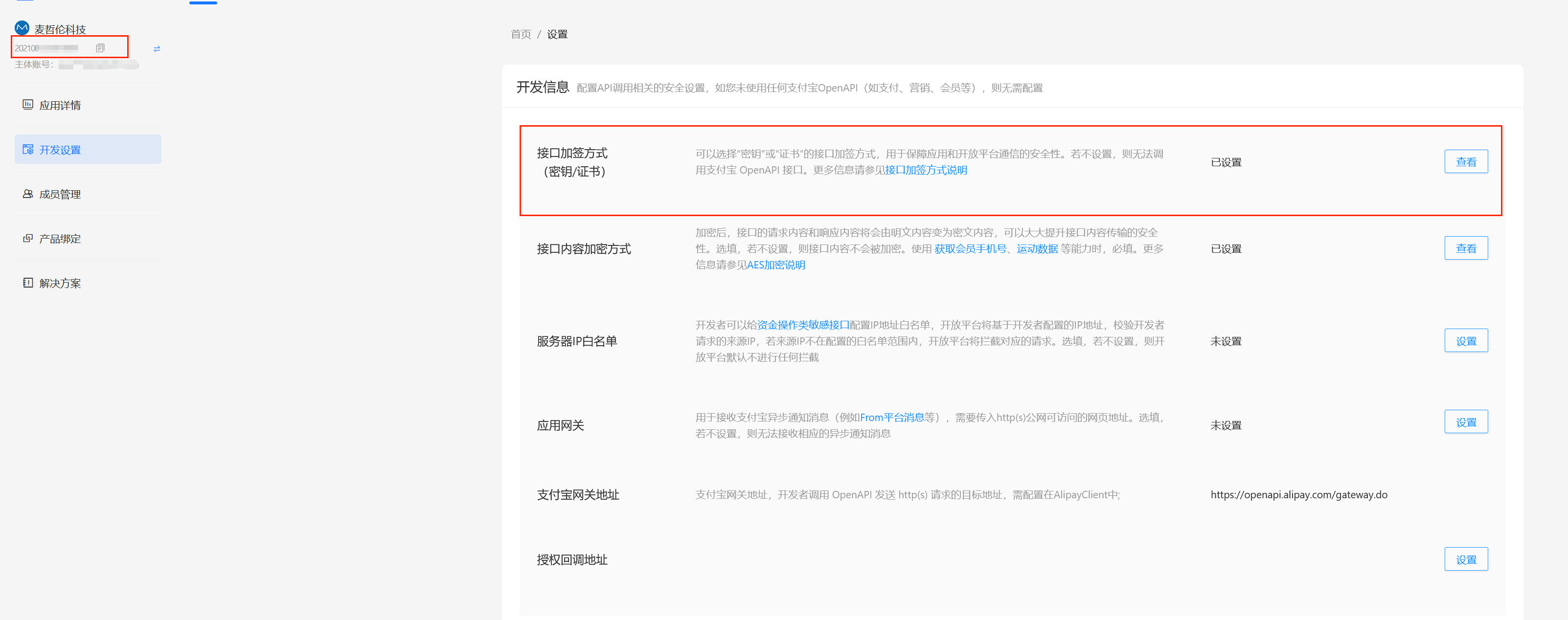Copy the app ID with the copy icon
The height and width of the screenshot is (620, 1568).
click(100, 48)
